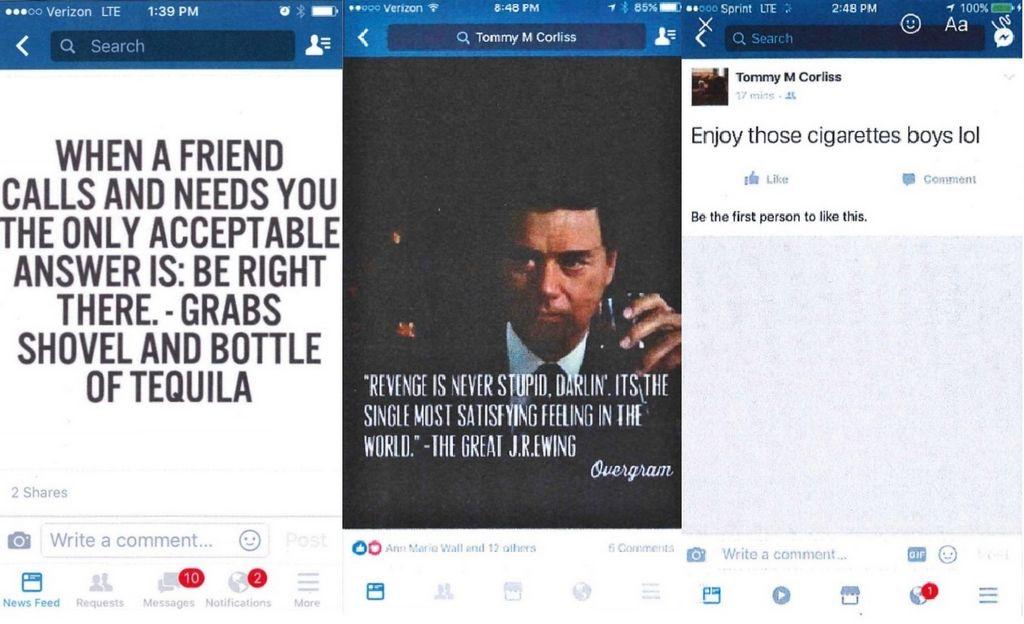Click the Comment button under the cigarettes post

(x=938, y=179)
